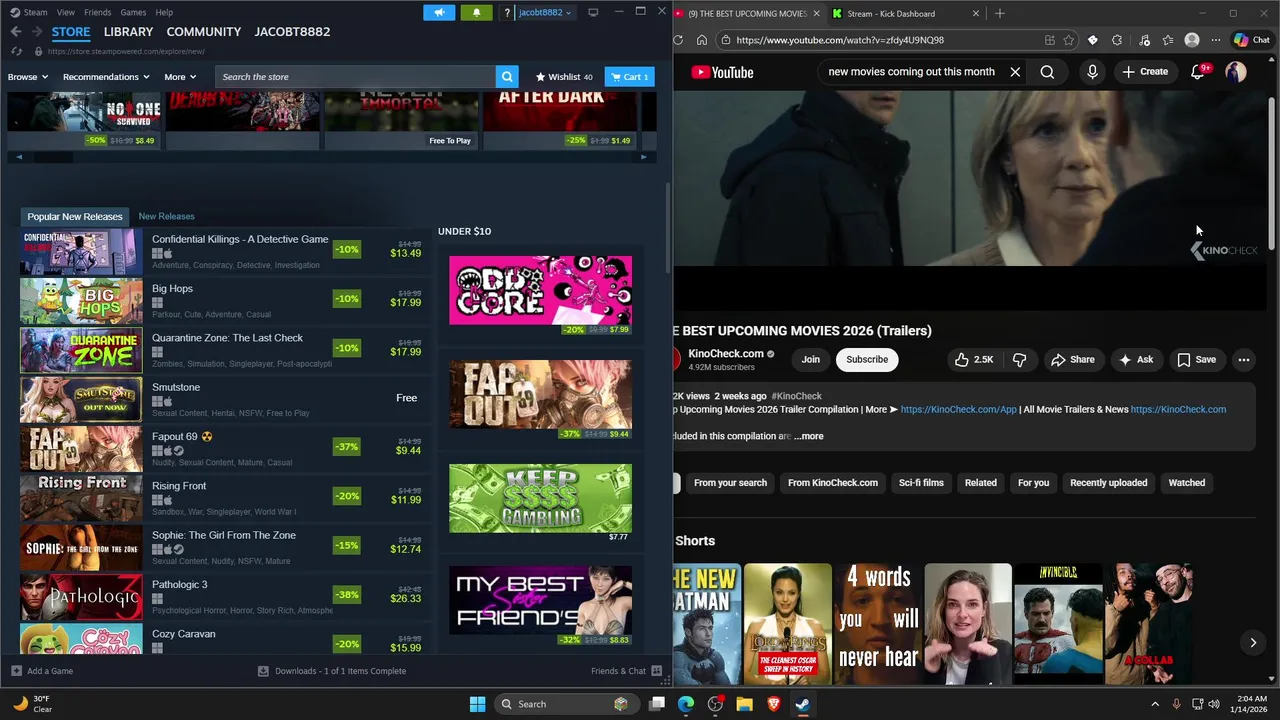Open the View menu in Steam
1280x720 pixels.
(66, 12)
